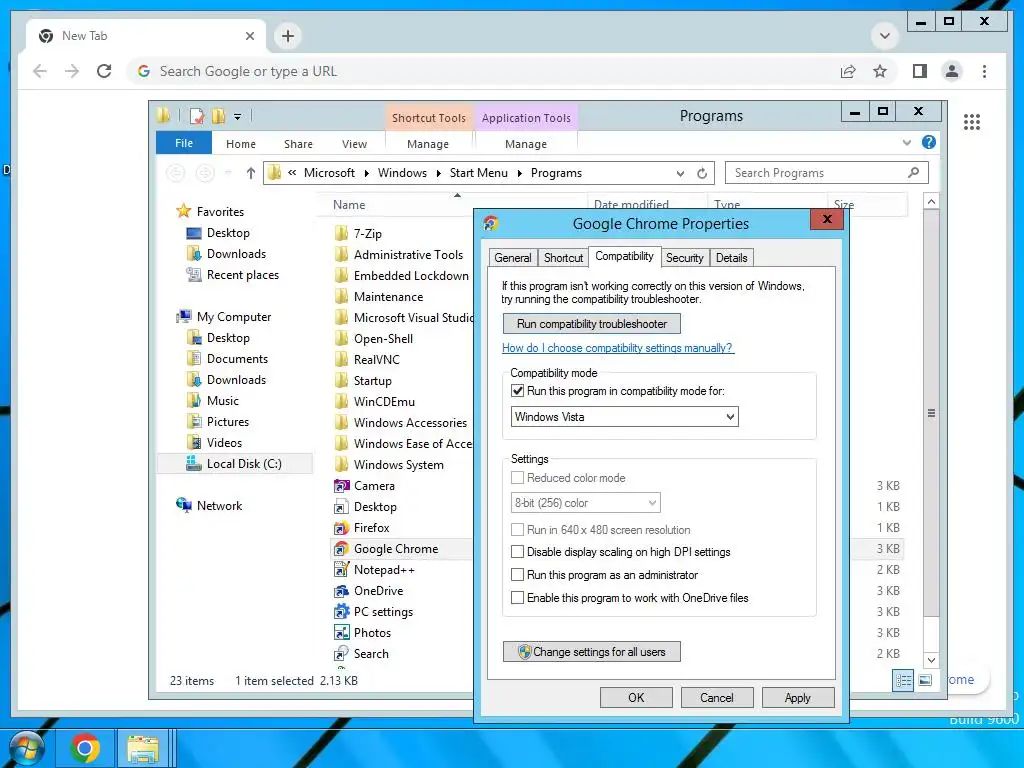Open the File ribbon menu

click(184, 143)
